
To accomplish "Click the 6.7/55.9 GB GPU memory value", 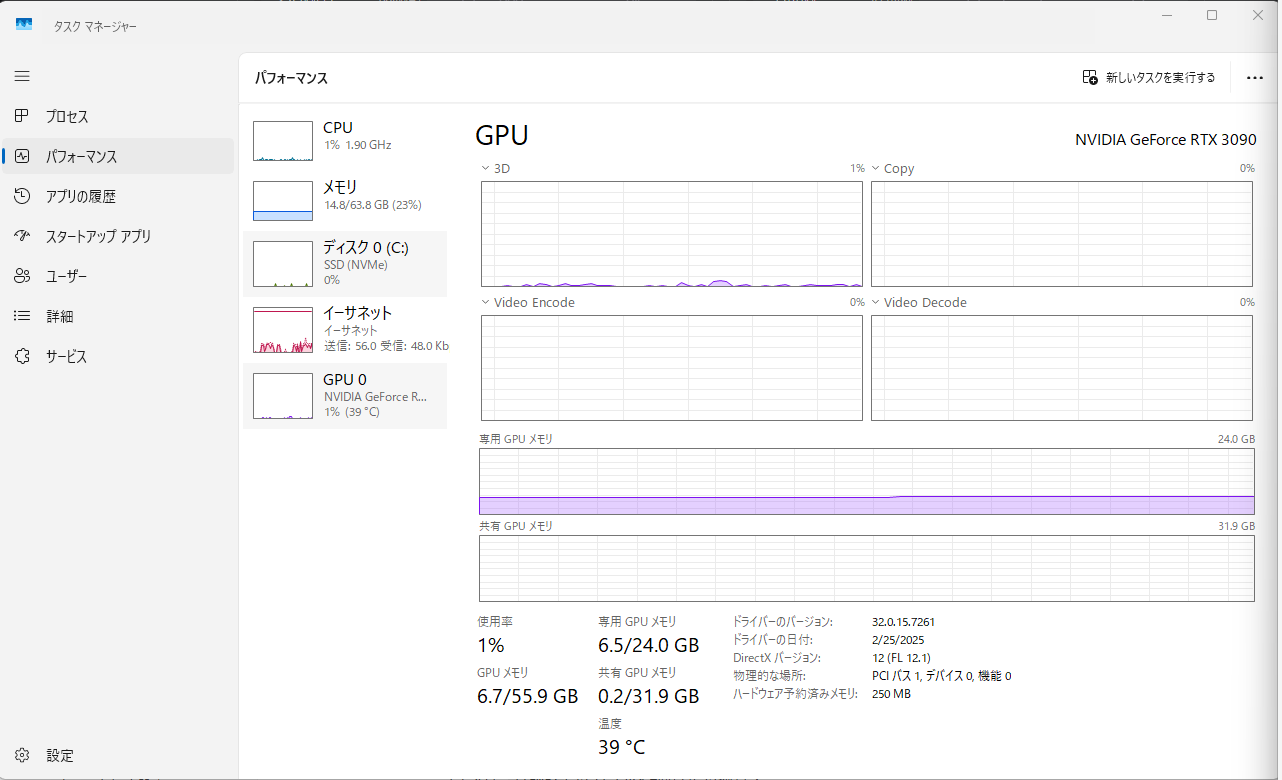I will [x=528, y=696].
